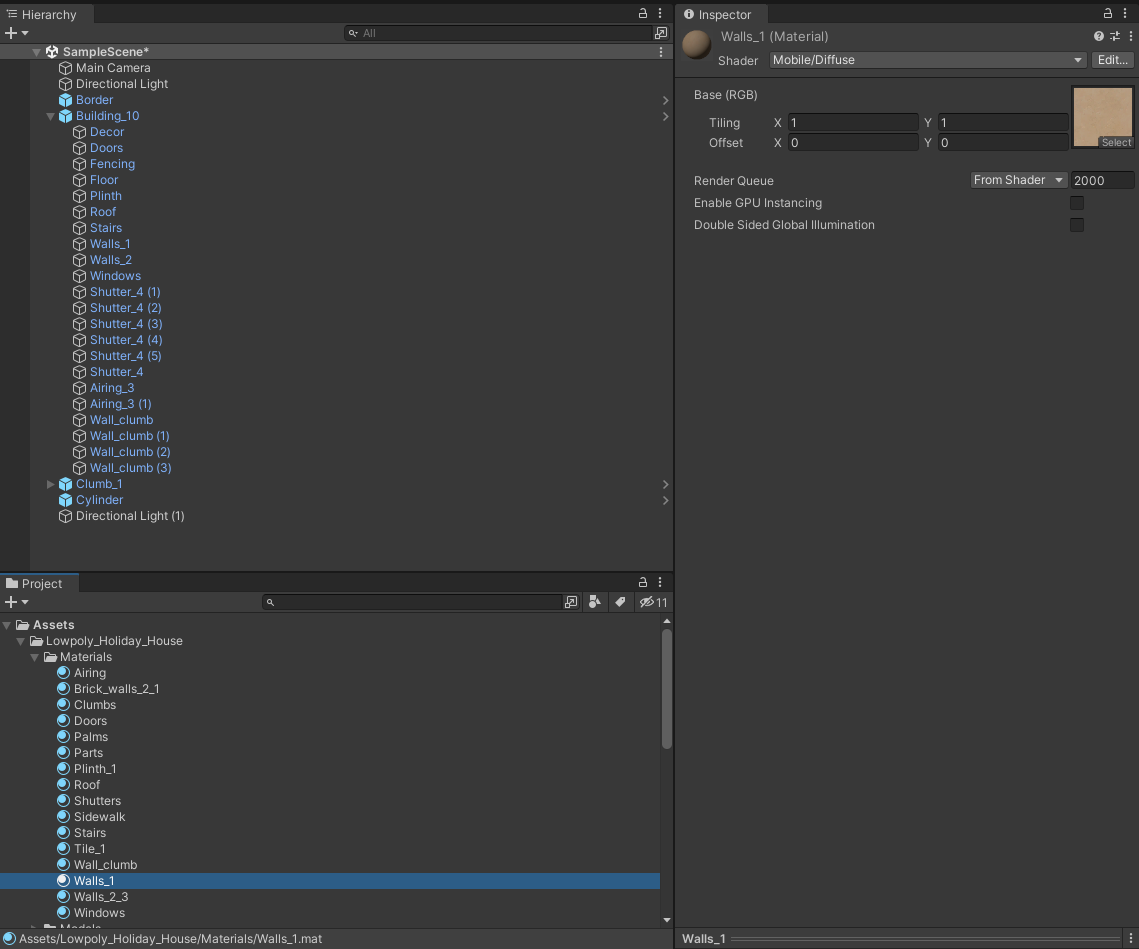Check Double Sided Global Illumination
Viewport: 1139px width, 949px height.
1077,225
